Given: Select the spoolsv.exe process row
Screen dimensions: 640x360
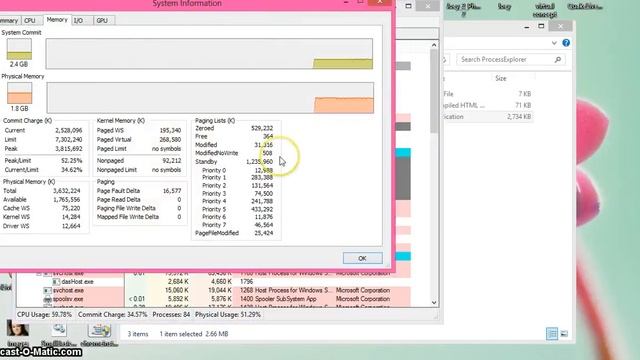Looking at the screenshot, I should coord(213,299).
